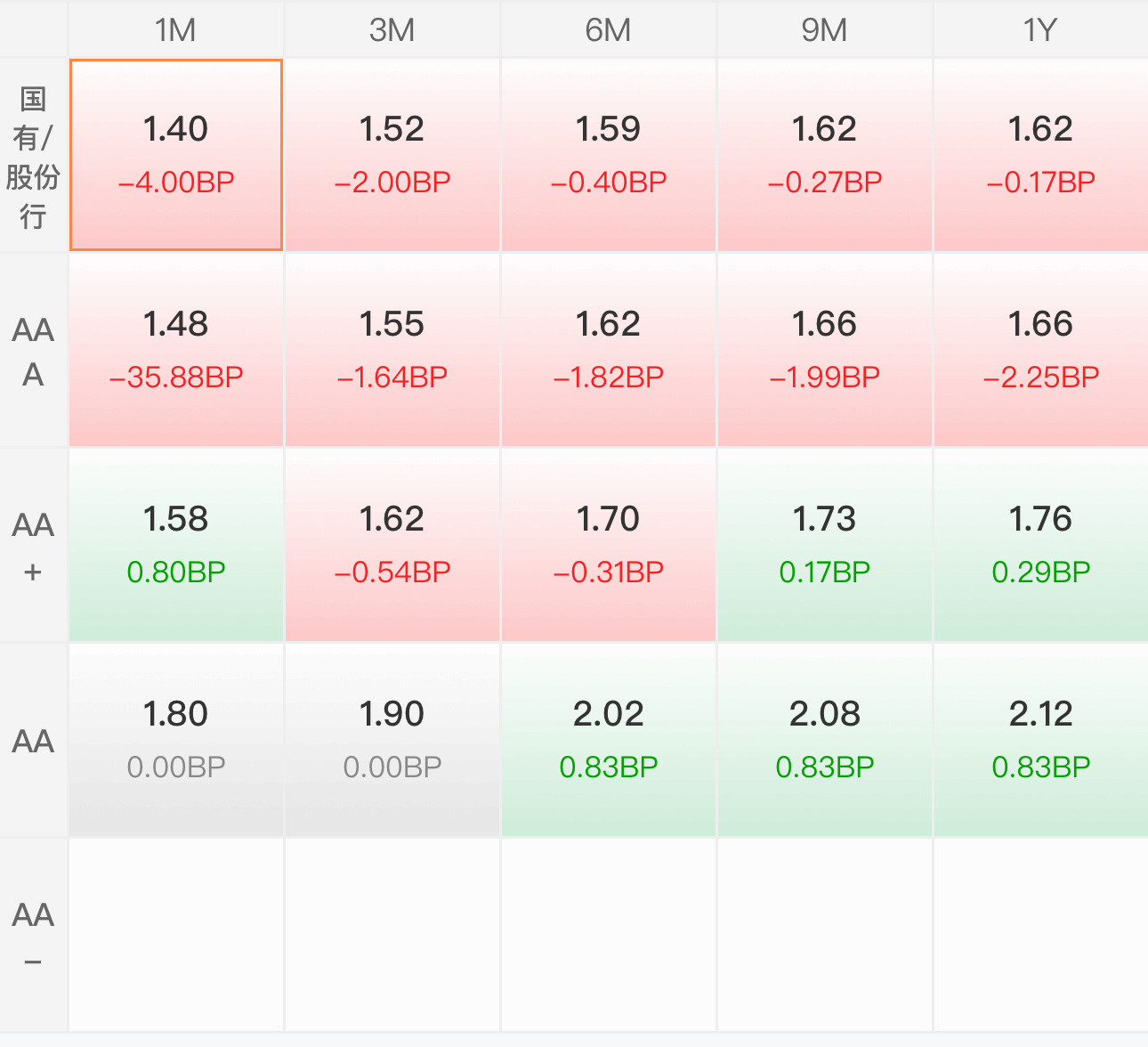Select the AA+ row label
This screenshot has width=1148, height=1047.
point(33,546)
